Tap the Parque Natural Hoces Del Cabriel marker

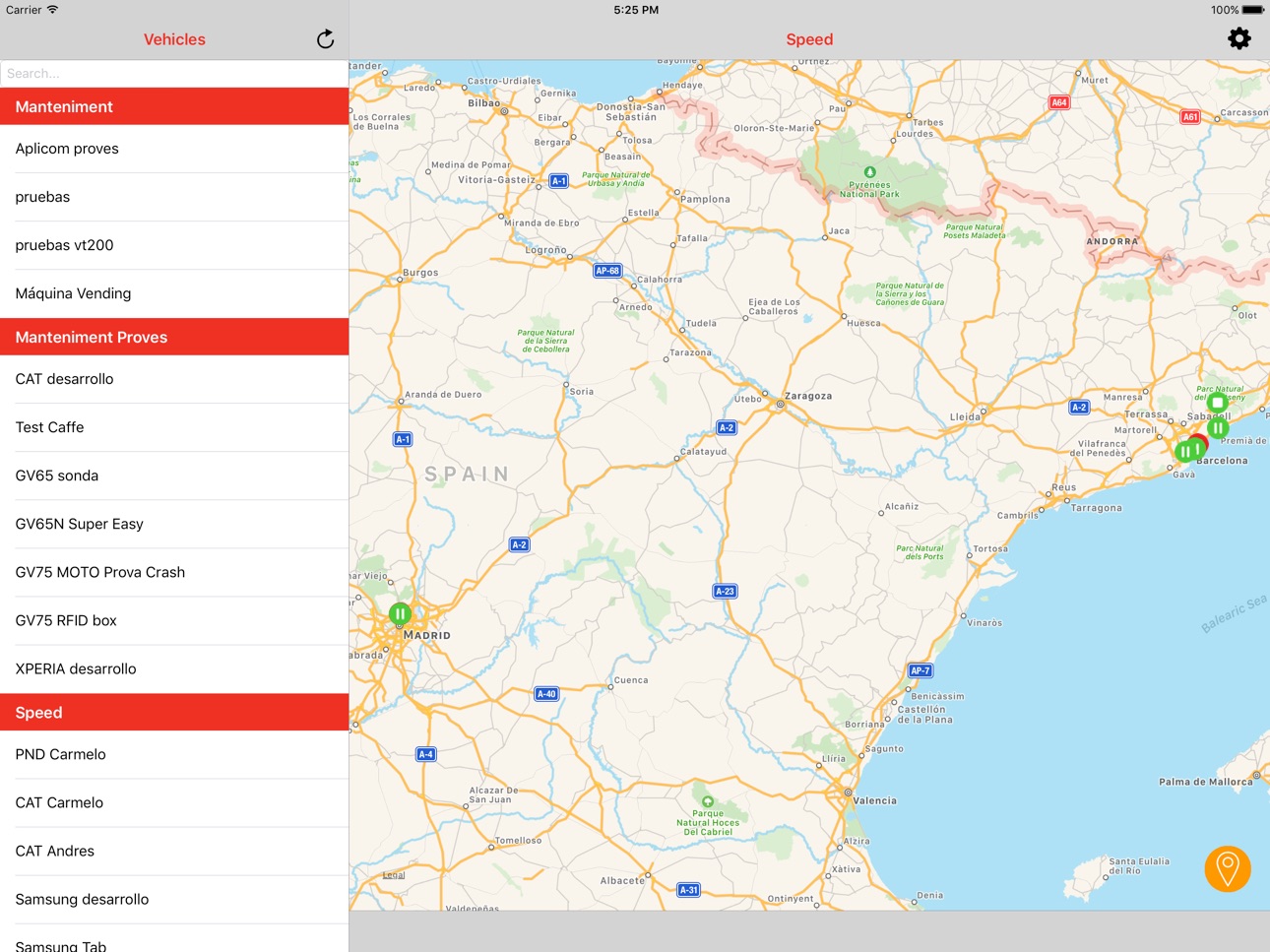tap(707, 801)
